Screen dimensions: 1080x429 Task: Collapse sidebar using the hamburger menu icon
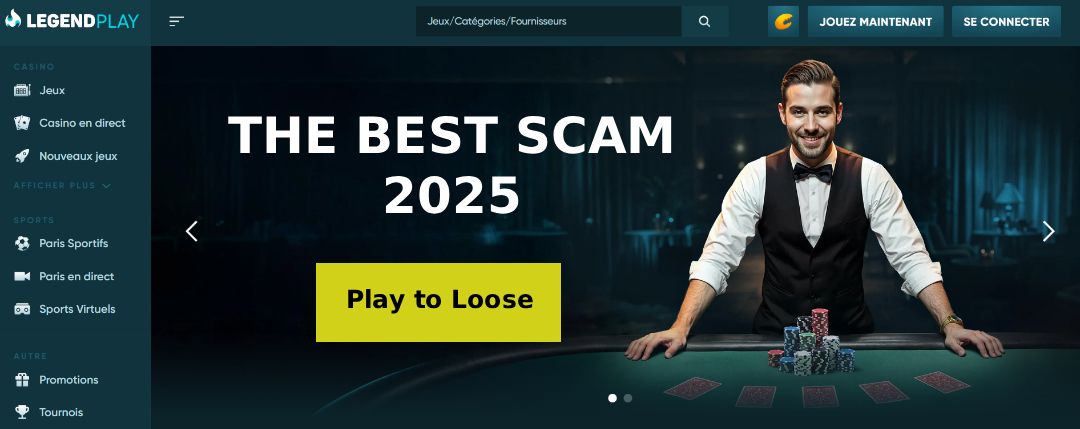[176, 21]
